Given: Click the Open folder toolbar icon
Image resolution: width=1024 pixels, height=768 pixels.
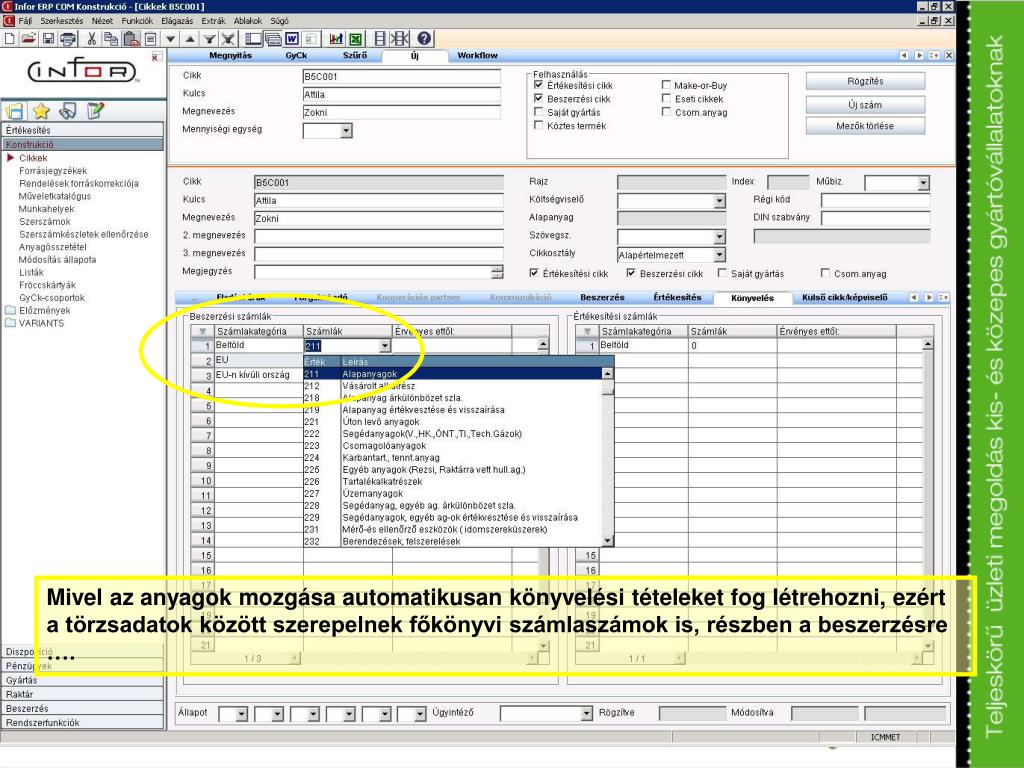Looking at the screenshot, I should pos(28,39).
